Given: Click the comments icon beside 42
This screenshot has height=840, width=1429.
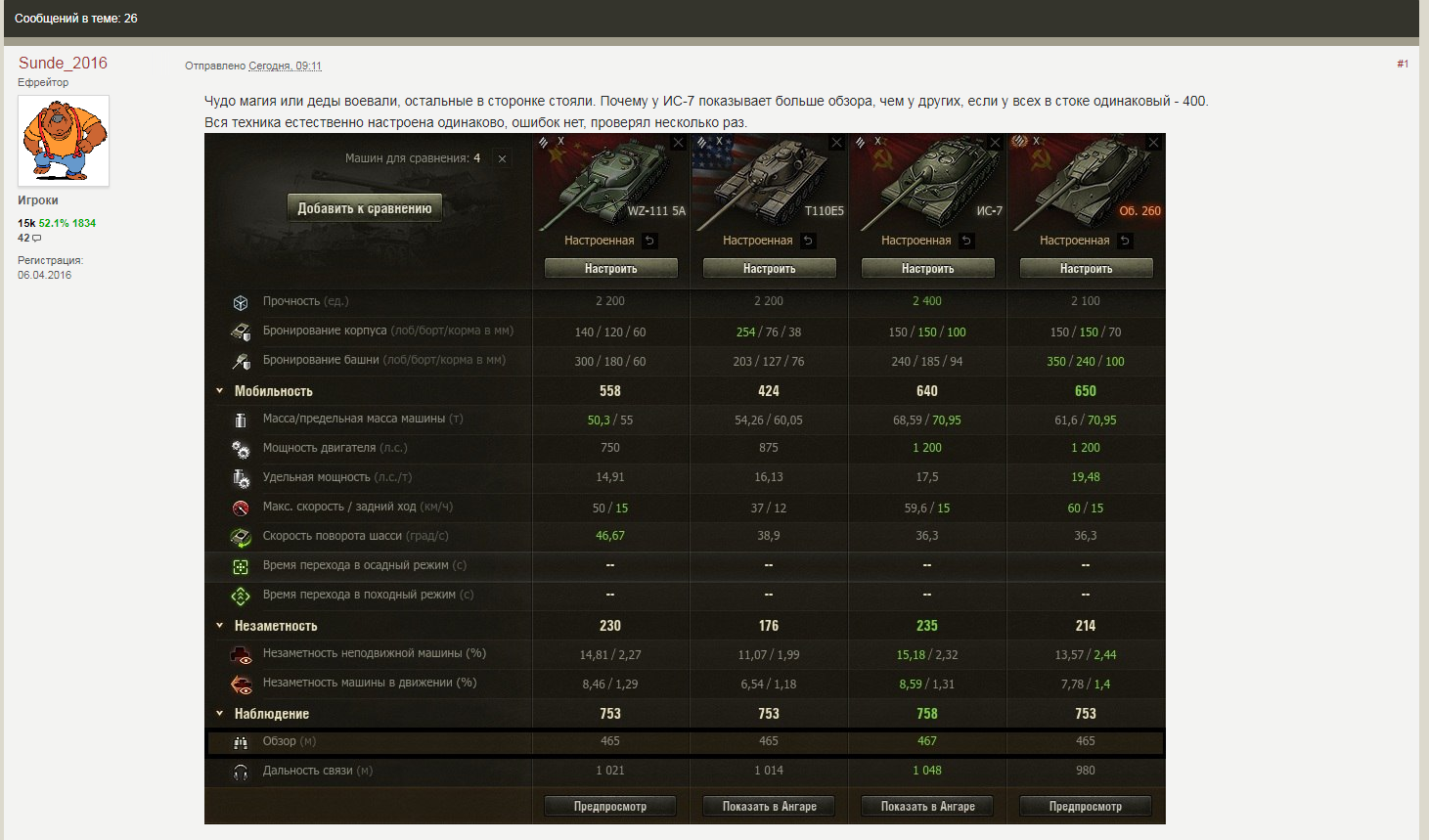Looking at the screenshot, I should [37, 238].
